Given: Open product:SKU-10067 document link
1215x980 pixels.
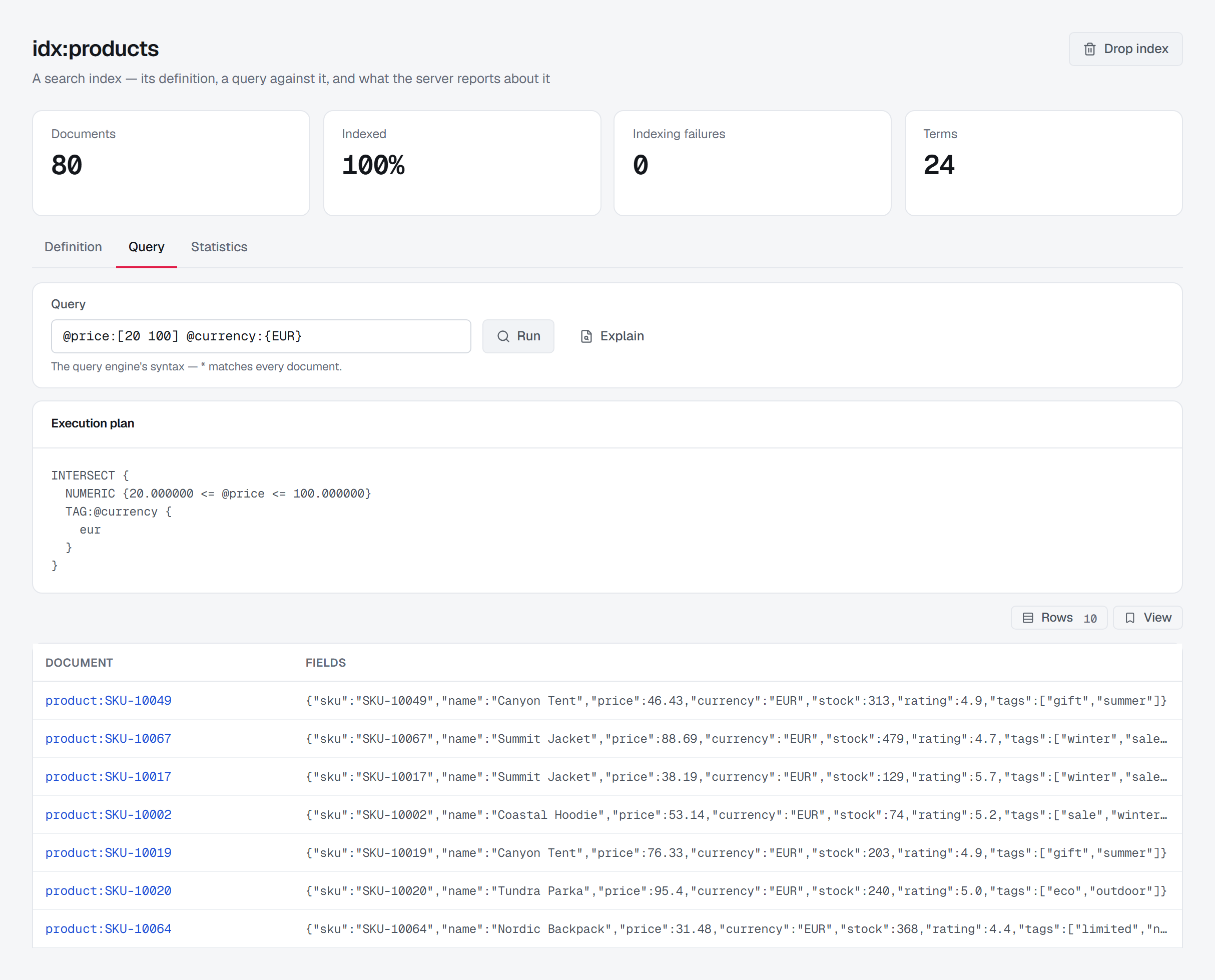Looking at the screenshot, I should click(109, 738).
